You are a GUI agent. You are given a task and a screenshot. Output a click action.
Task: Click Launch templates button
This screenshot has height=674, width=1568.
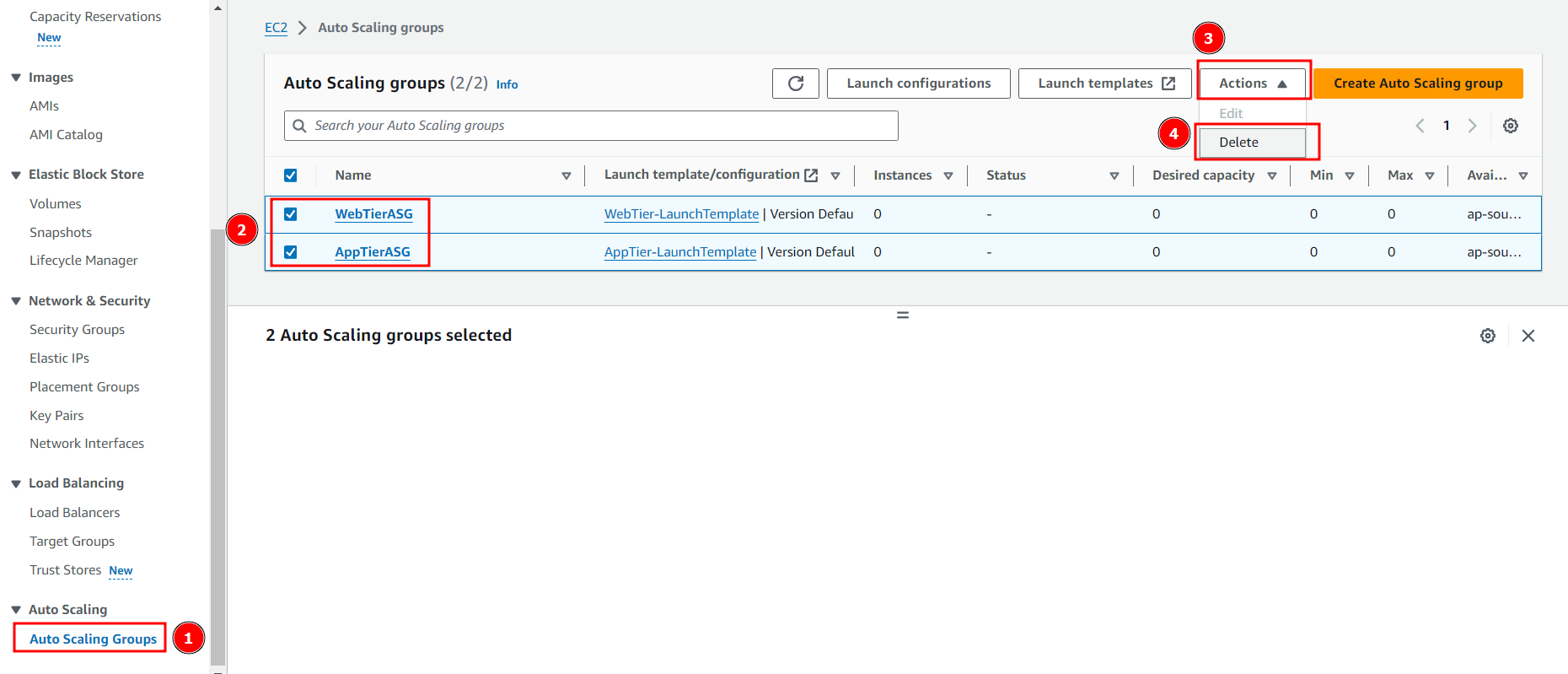point(1105,84)
